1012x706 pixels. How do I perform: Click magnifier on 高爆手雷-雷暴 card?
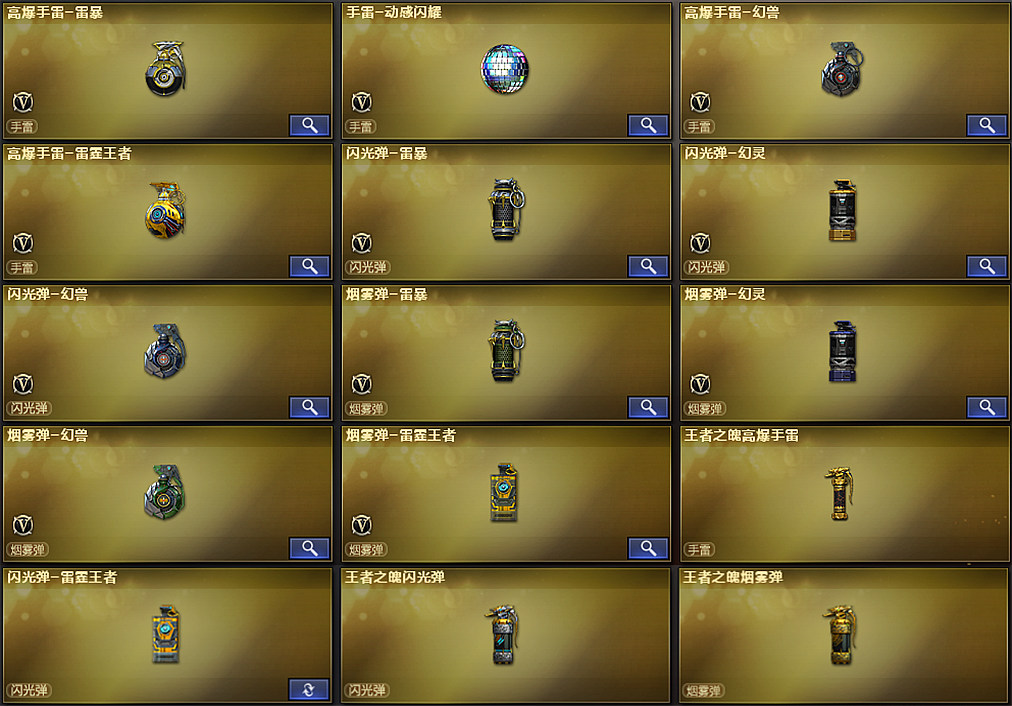pyautogui.click(x=309, y=125)
